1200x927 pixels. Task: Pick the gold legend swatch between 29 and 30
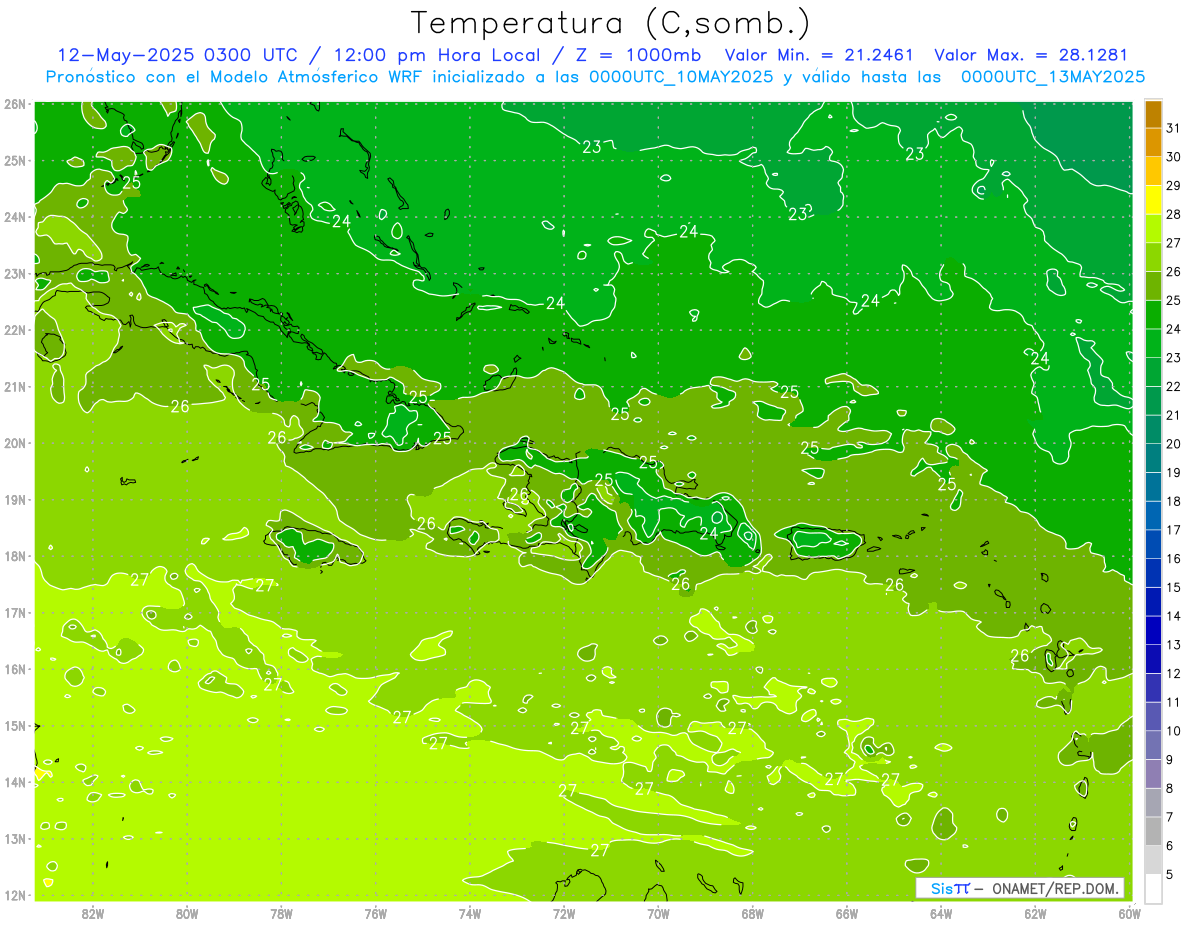(1153, 171)
